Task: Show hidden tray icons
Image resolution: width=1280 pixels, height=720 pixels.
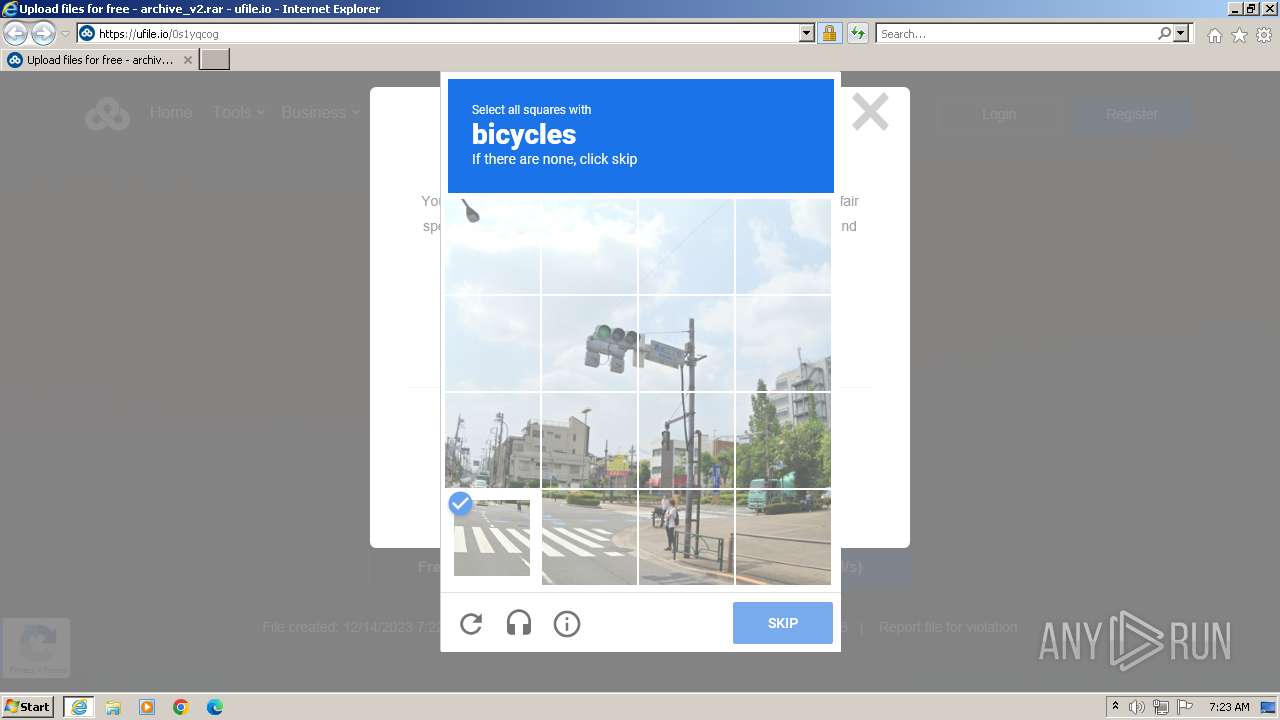Action: 1116,707
